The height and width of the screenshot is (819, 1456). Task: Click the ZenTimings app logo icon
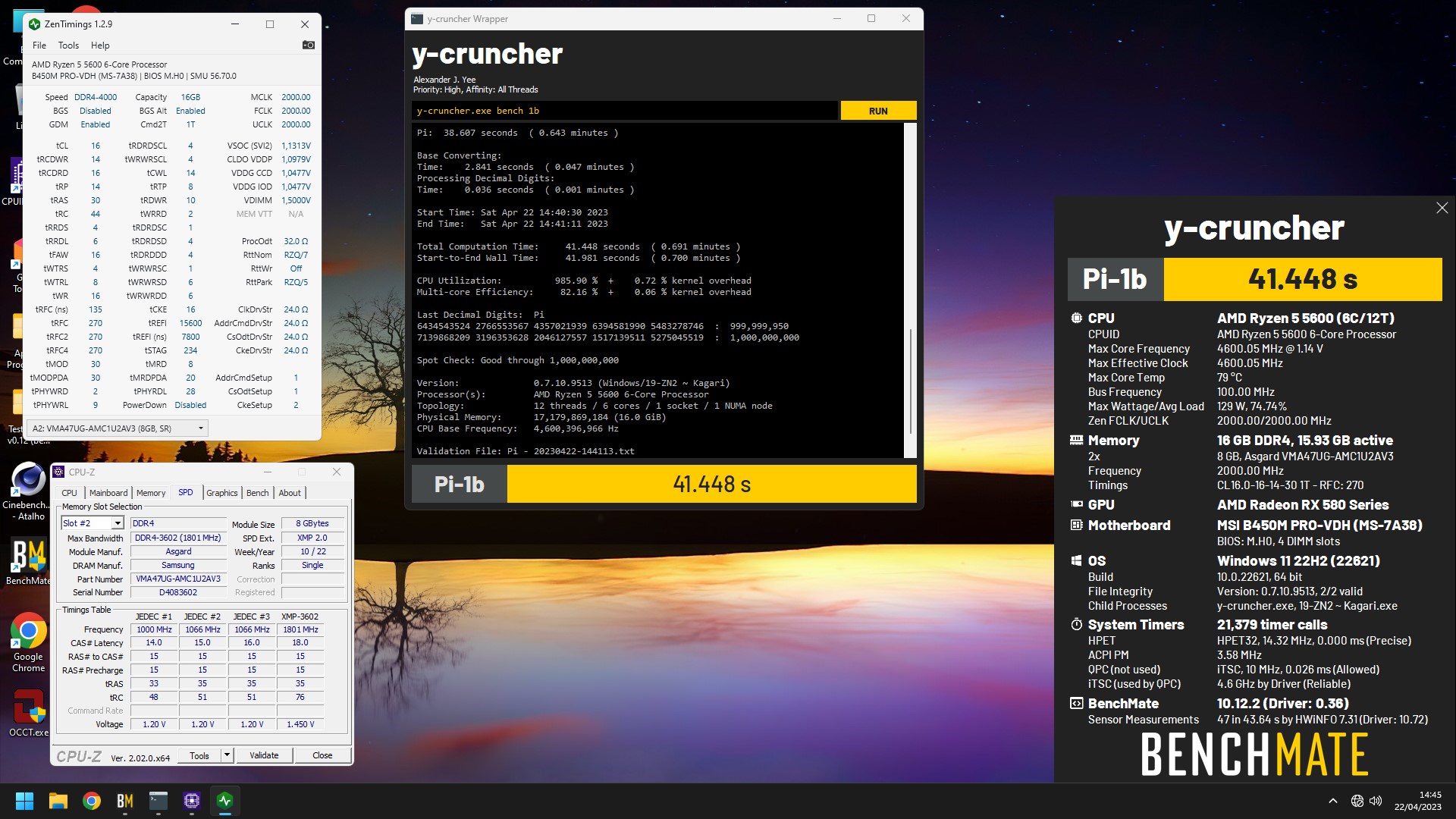point(34,24)
